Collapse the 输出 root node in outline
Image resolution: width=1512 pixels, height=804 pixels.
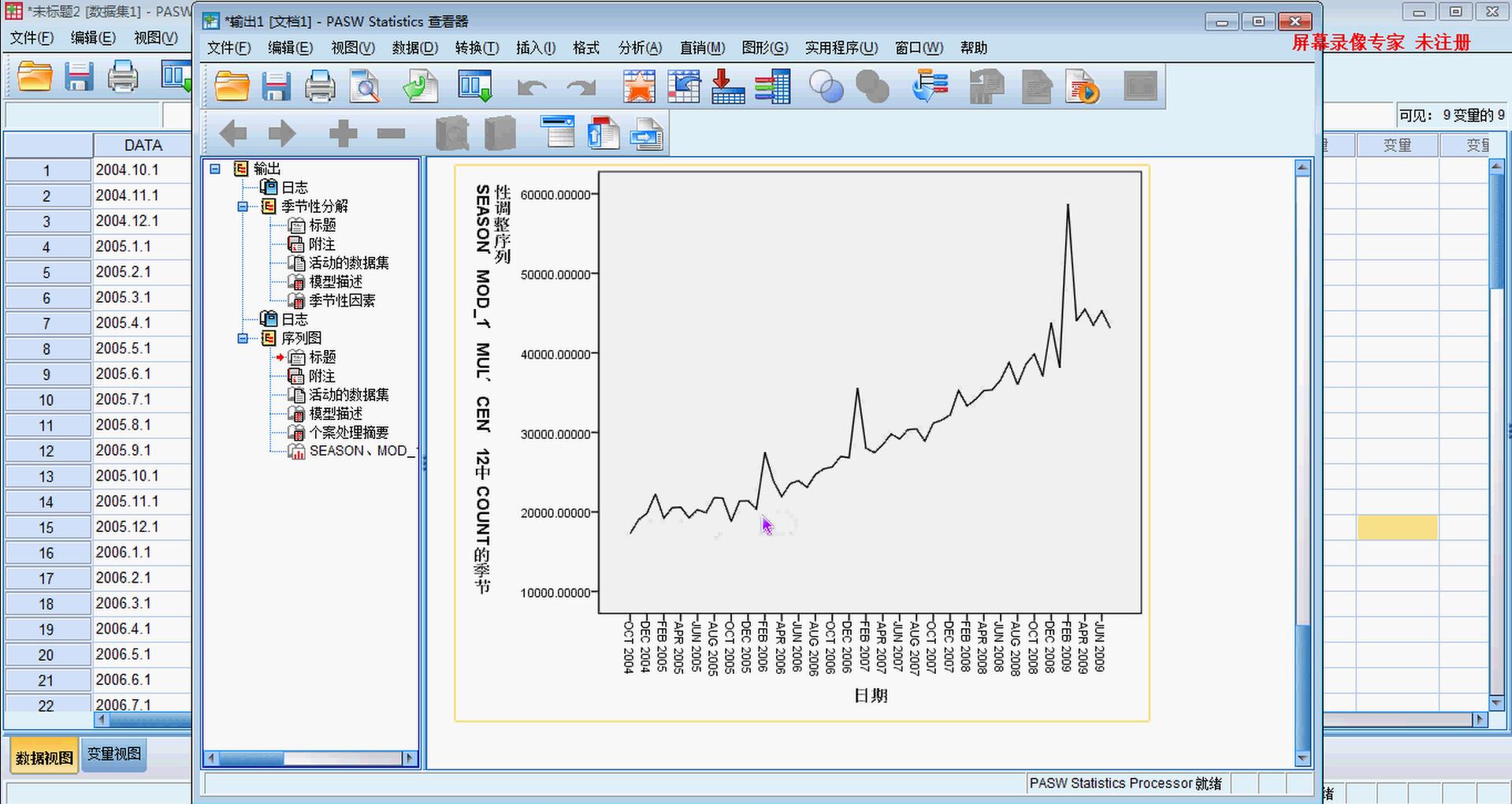215,169
